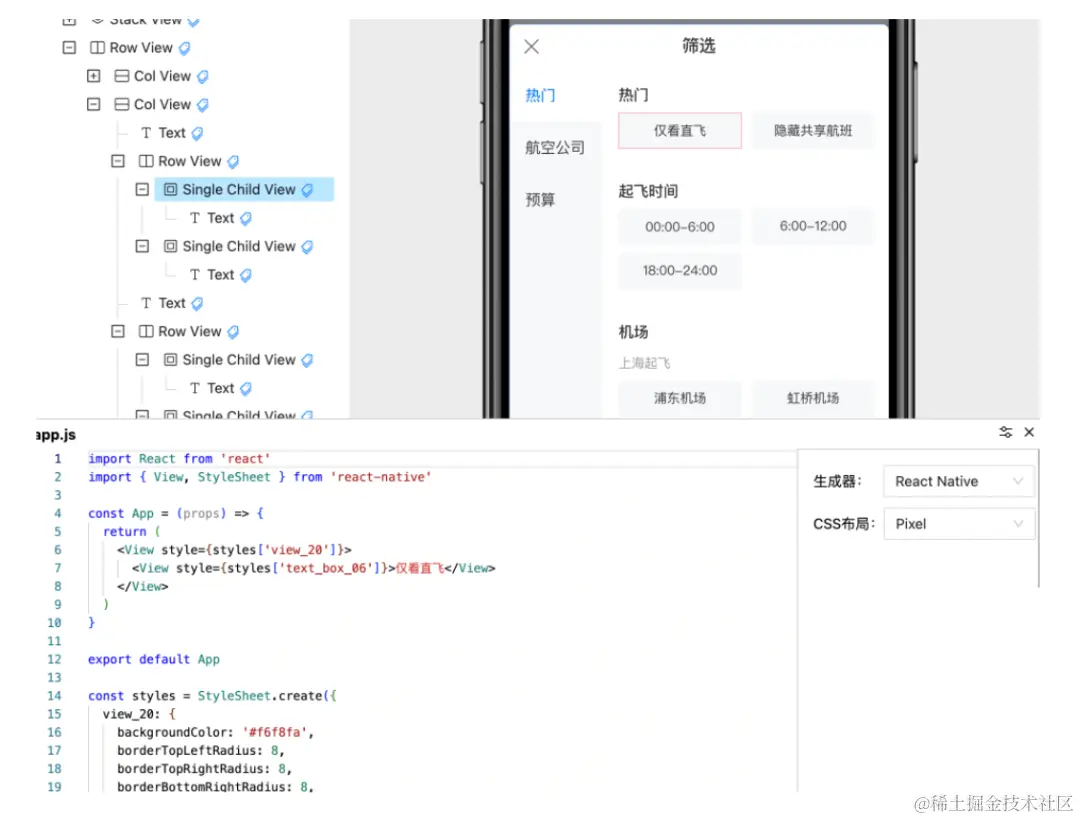Toggle the 仅看直飞 filter option
The width and height of the screenshot is (1080, 820).
pyautogui.click(x=679, y=130)
